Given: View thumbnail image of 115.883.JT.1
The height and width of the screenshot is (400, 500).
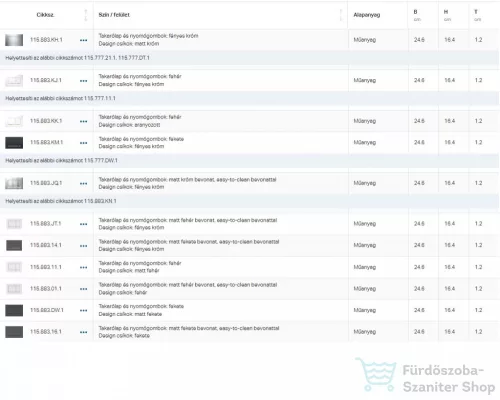Looking at the screenshot, I should pyautogui.click(x=14, y=224).
